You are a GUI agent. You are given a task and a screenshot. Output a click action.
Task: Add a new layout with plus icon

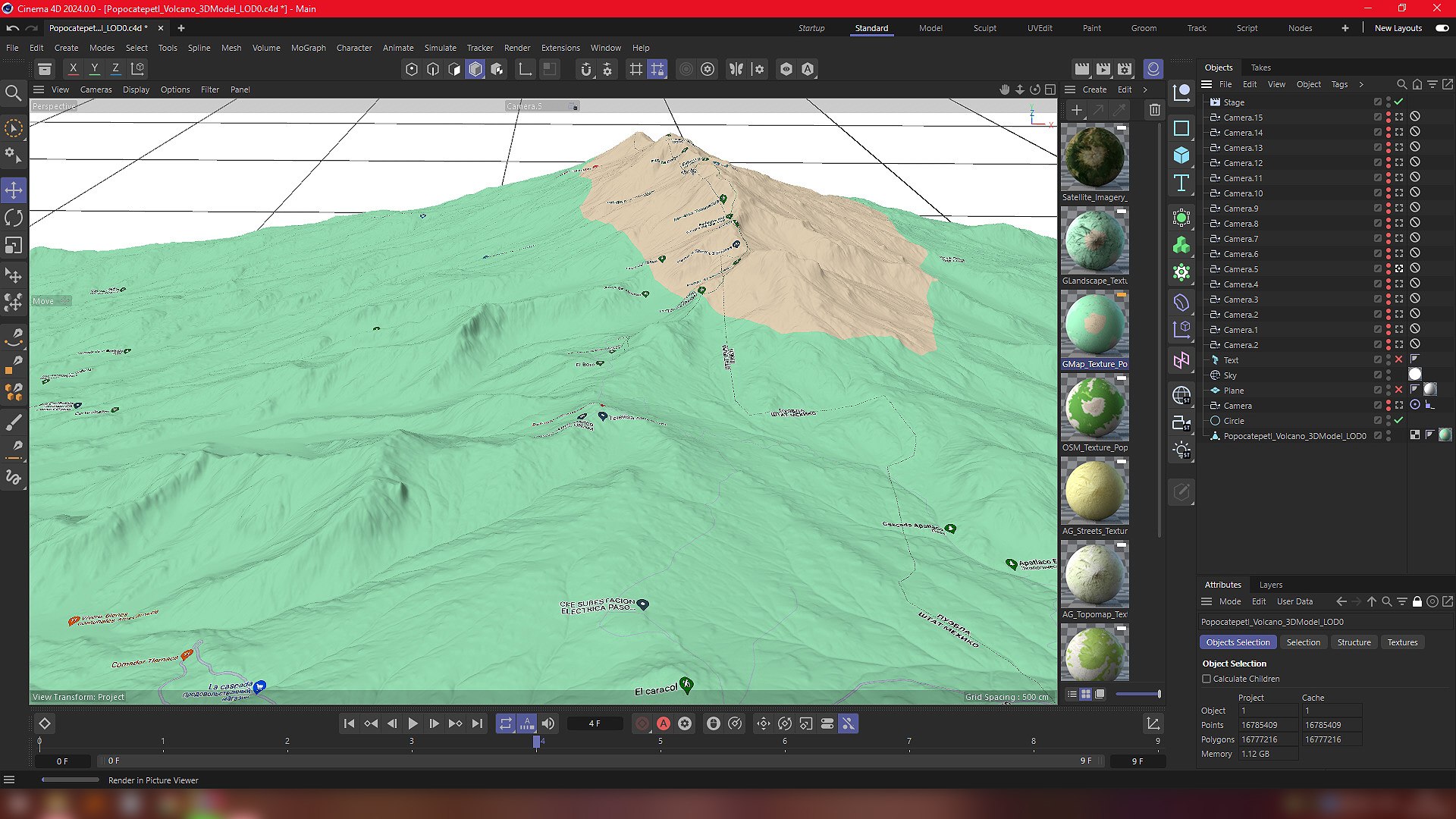pos(1345,28)
